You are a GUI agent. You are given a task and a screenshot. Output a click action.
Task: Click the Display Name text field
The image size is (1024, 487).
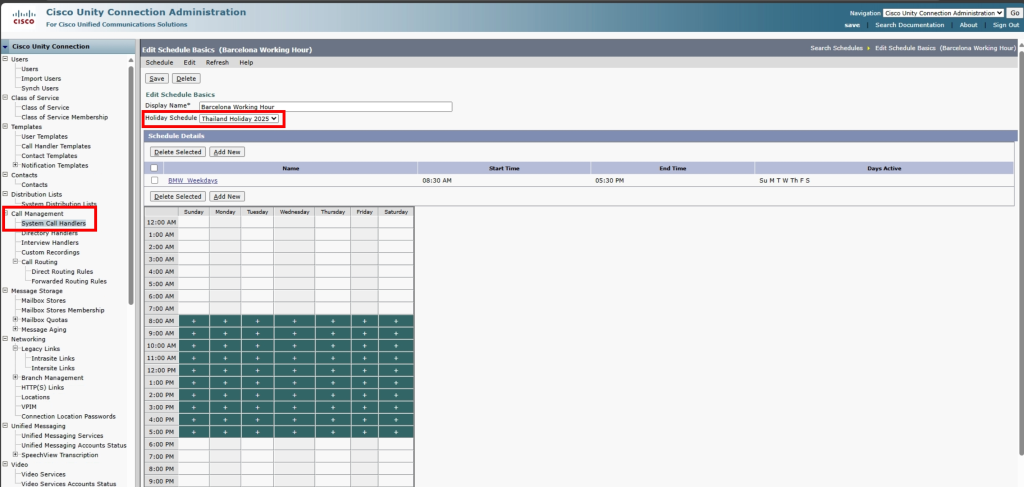click(325, 106)
